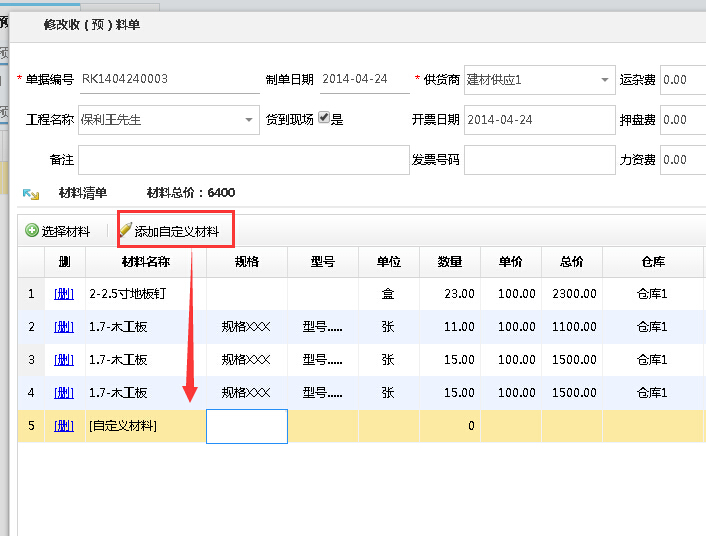This screenshot has width=706, height=536.
Task: Click the 制单日期 date field
Action: point(364,80)
